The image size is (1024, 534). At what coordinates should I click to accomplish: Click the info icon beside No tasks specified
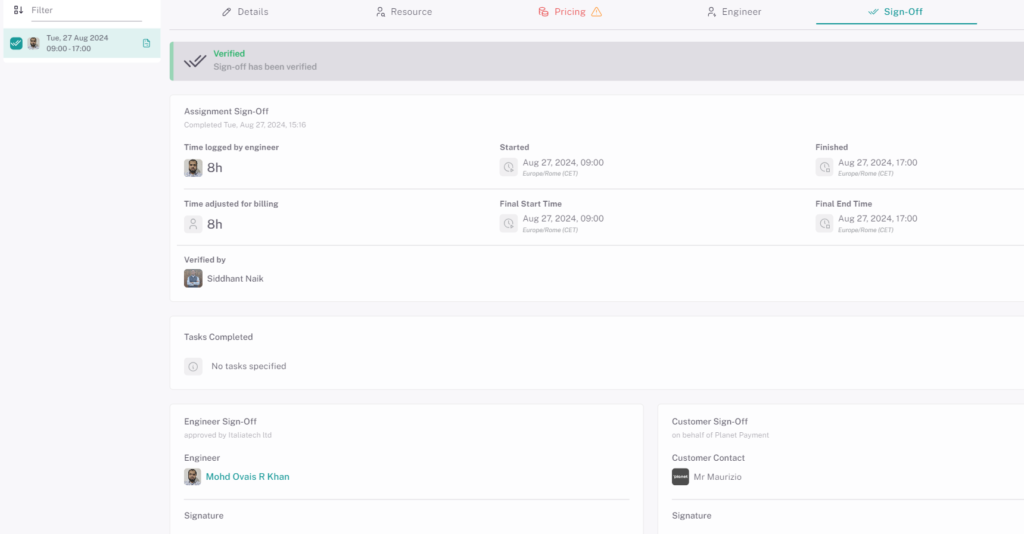[x=193, y=367]
